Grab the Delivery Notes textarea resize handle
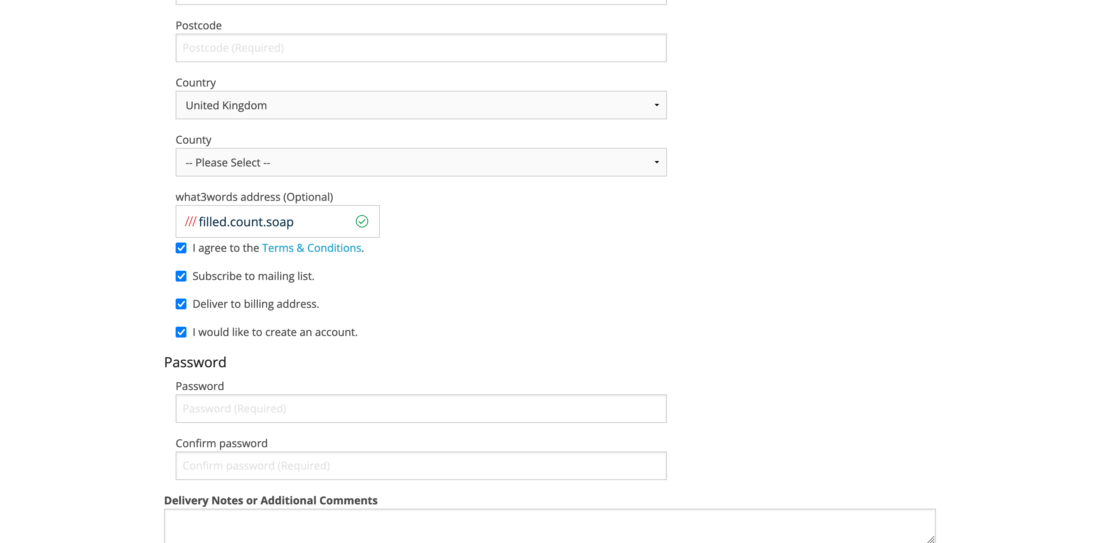This screenshot has height=543, width=1100. (x=930, y=539)
